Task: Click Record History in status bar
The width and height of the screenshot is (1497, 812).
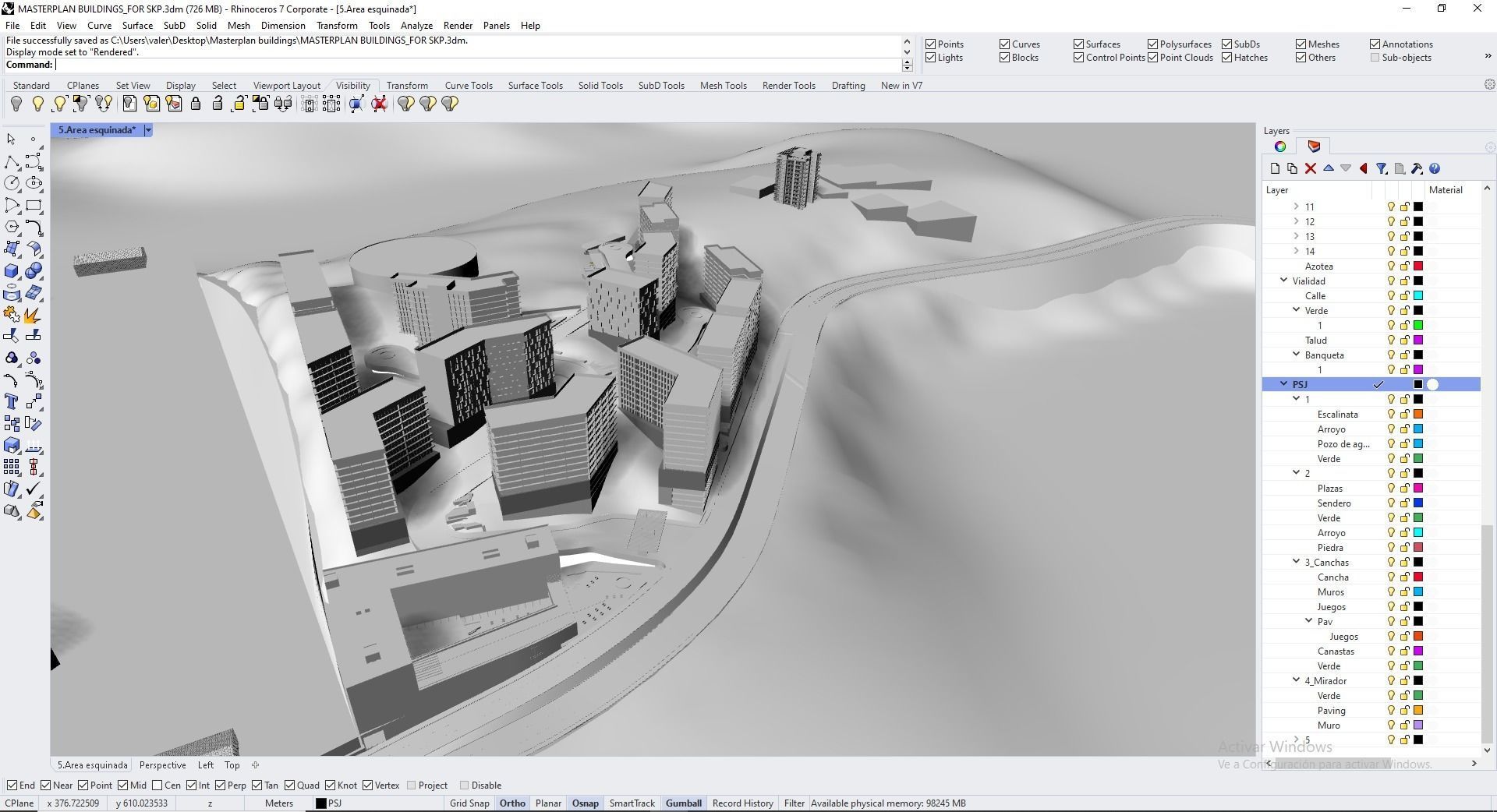Action: pyautogui.click(x=742, y=803)
